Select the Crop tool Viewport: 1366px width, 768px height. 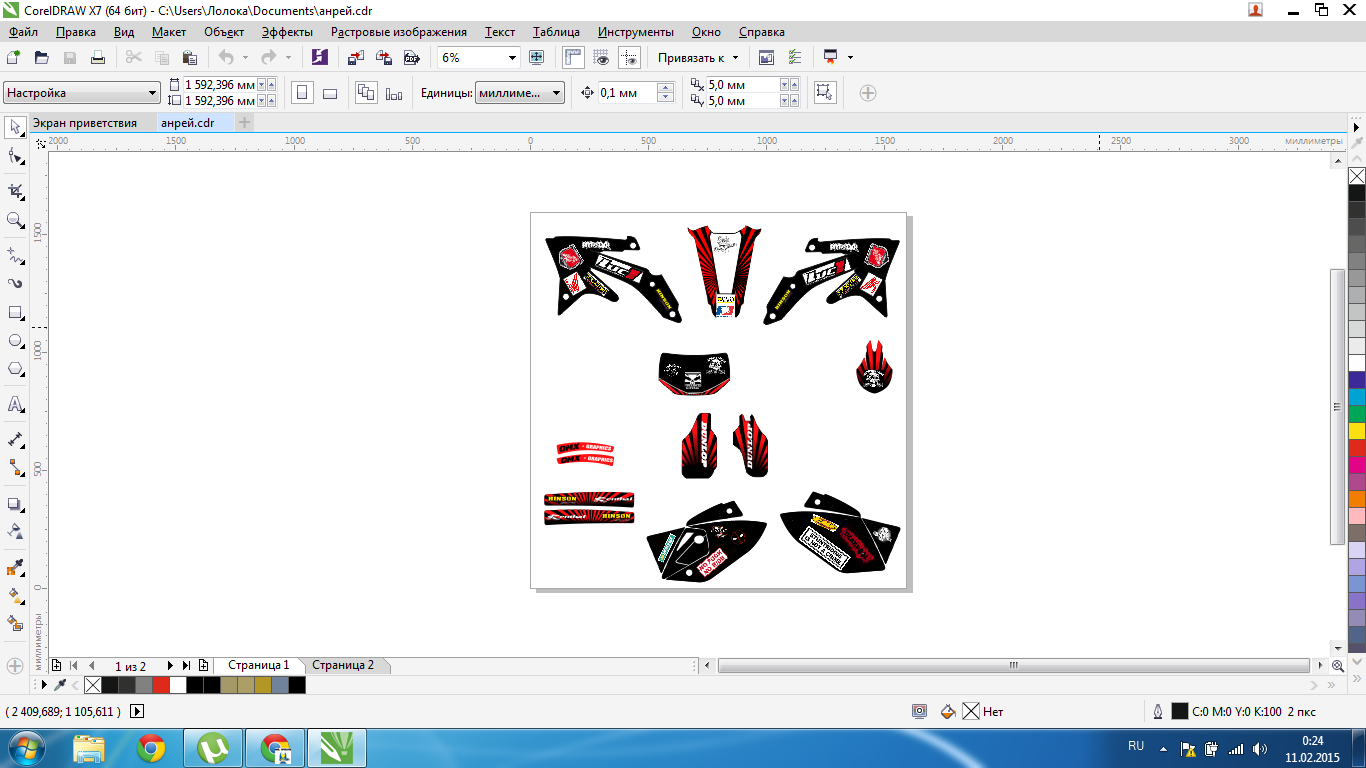click(15, 190)
